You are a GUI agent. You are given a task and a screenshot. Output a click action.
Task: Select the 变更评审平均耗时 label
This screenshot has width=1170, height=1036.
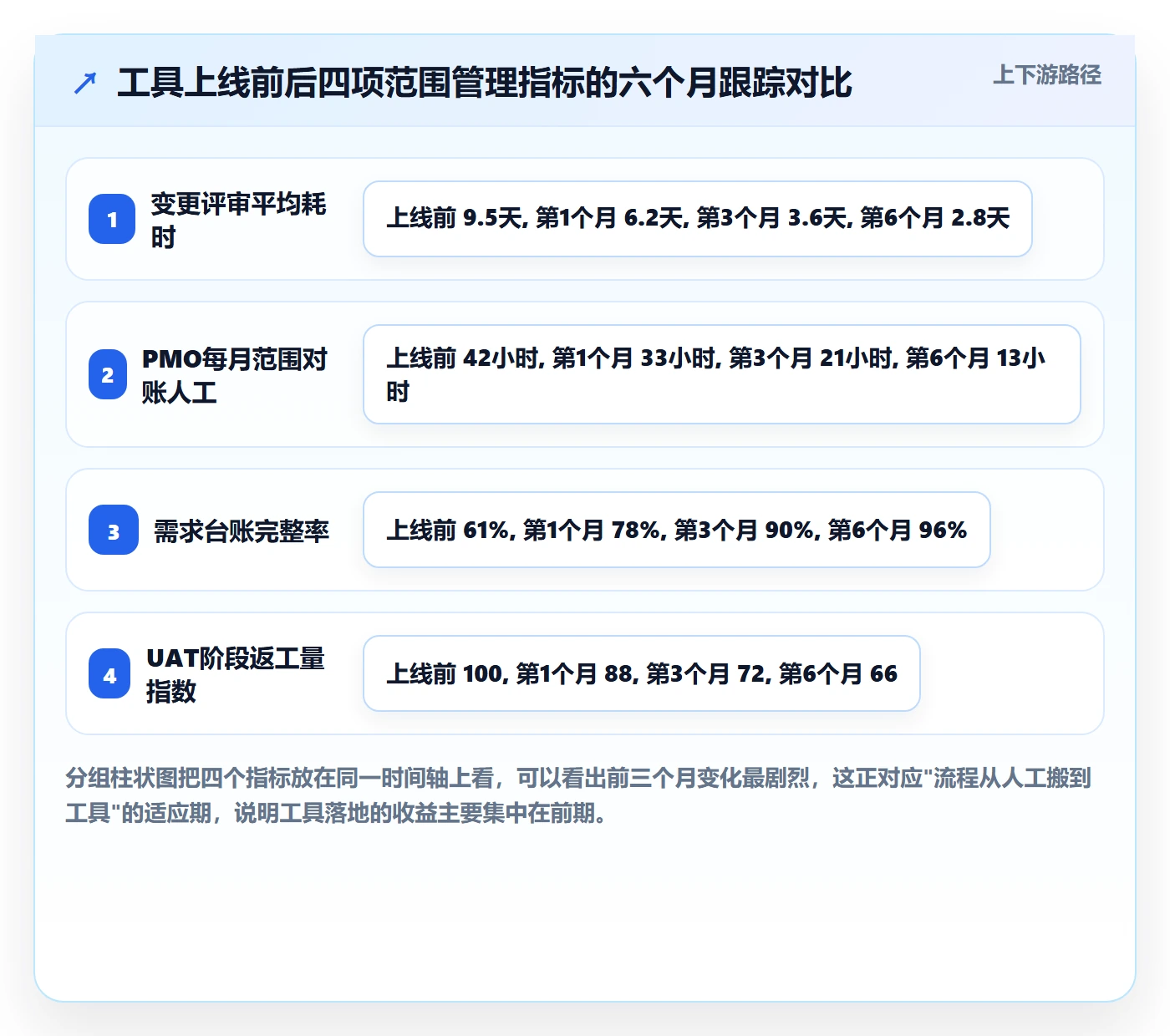(x=239, y=220)
